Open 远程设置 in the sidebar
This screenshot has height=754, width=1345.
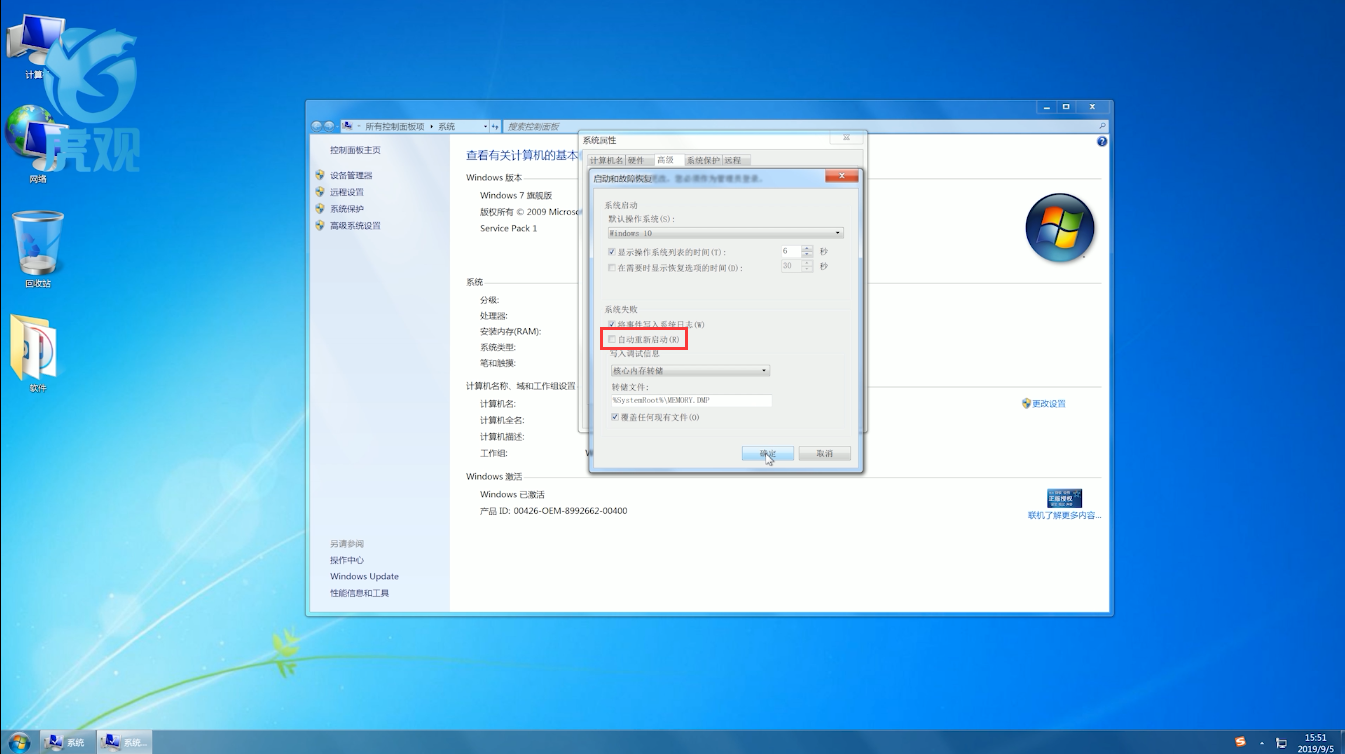tap(347, 192)
